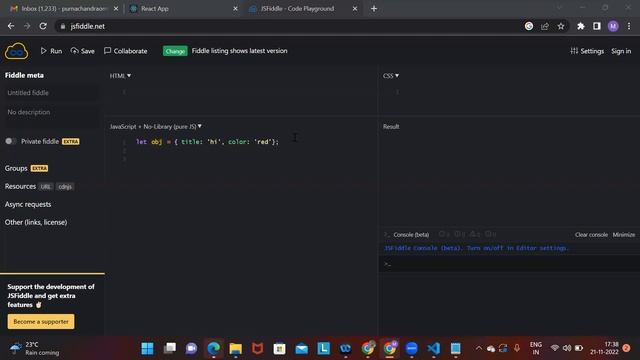Viewport: 640px width, 360px height.
Task: Open McAfee from the taskbar
Action: (258, 348)
